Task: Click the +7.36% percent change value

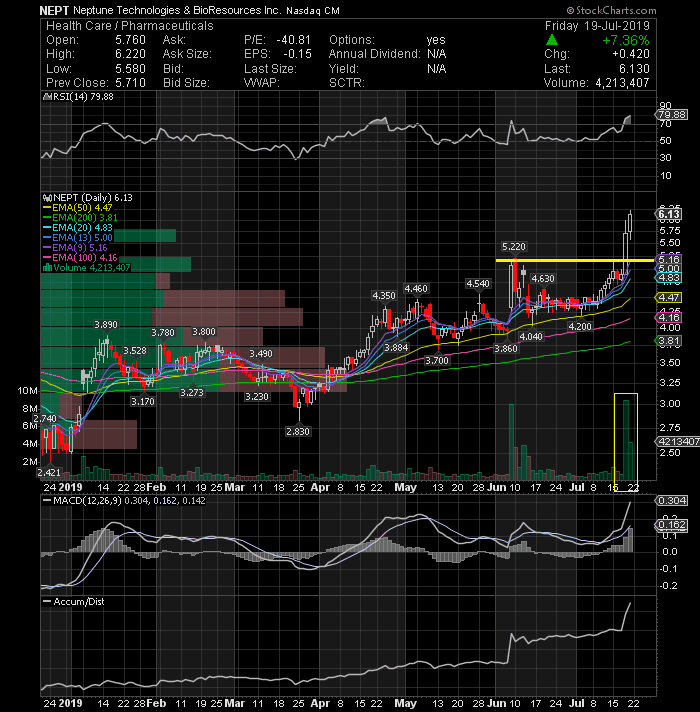Action: 626,40
